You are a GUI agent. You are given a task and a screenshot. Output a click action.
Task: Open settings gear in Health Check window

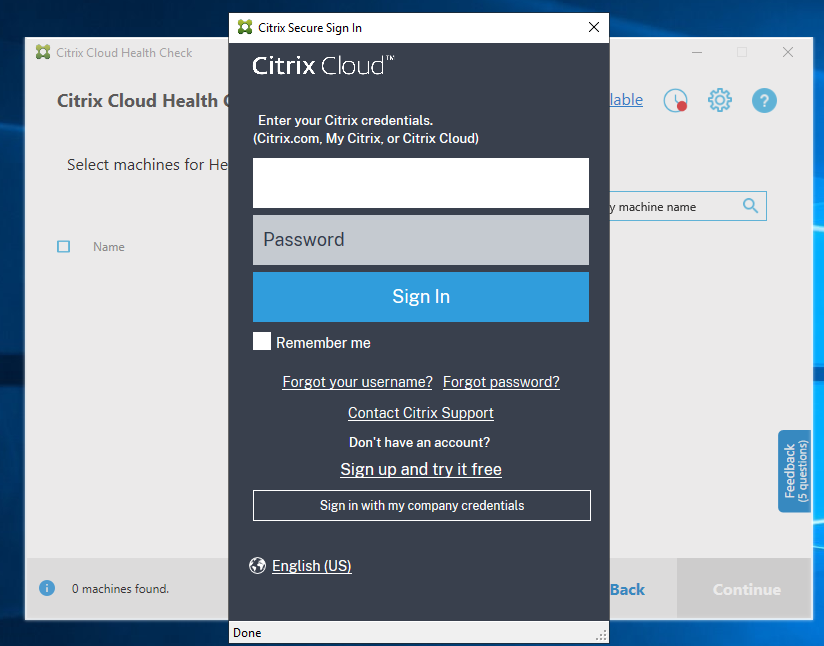coord(719,100)
